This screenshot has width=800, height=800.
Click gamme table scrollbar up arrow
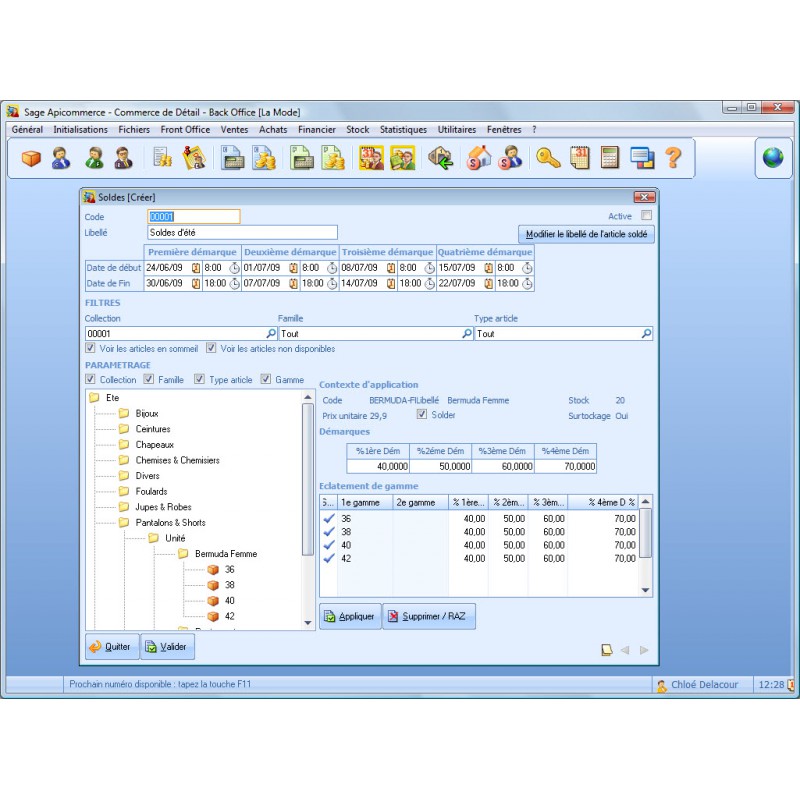(645, 502)
